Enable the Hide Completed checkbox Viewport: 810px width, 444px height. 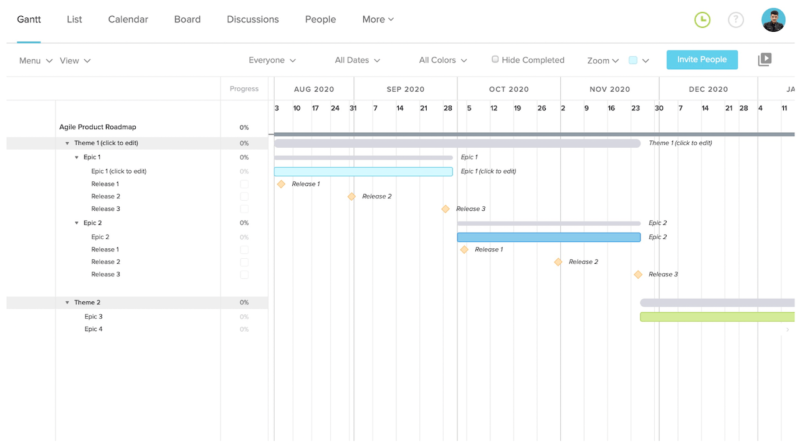point(495,60)
